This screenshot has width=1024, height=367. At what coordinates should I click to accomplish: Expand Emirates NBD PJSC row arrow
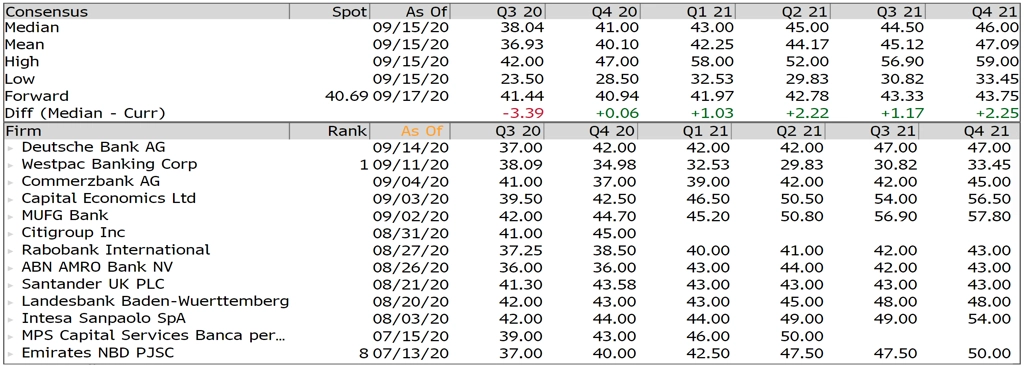click(10, 354)
